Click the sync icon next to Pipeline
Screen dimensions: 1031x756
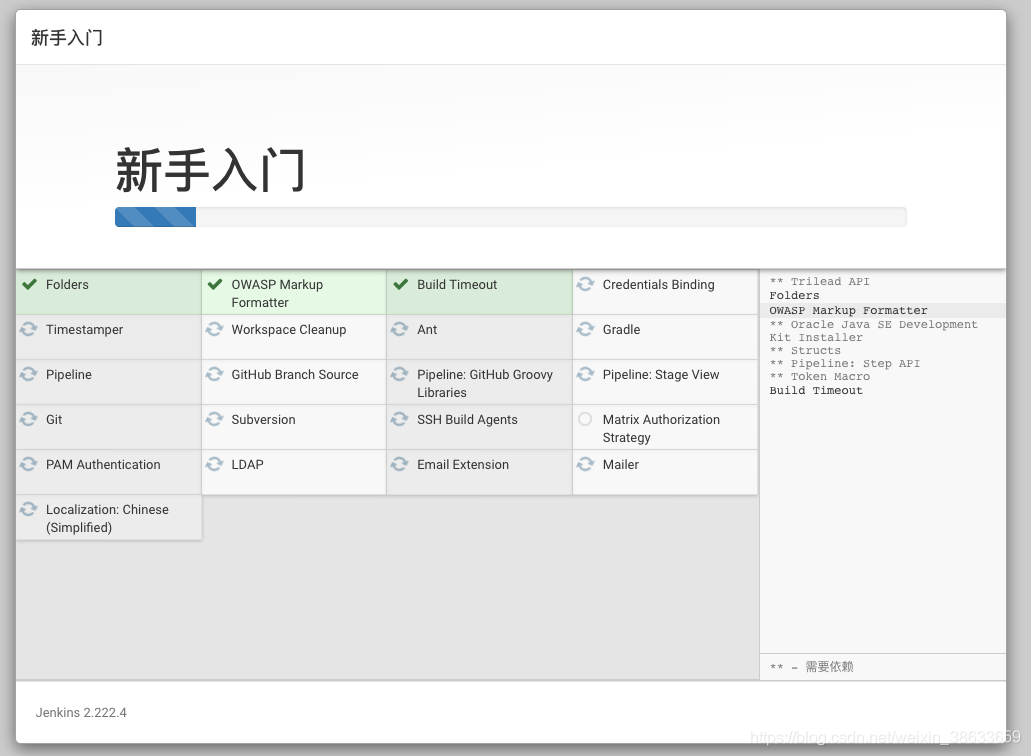[x=28, y=374]
